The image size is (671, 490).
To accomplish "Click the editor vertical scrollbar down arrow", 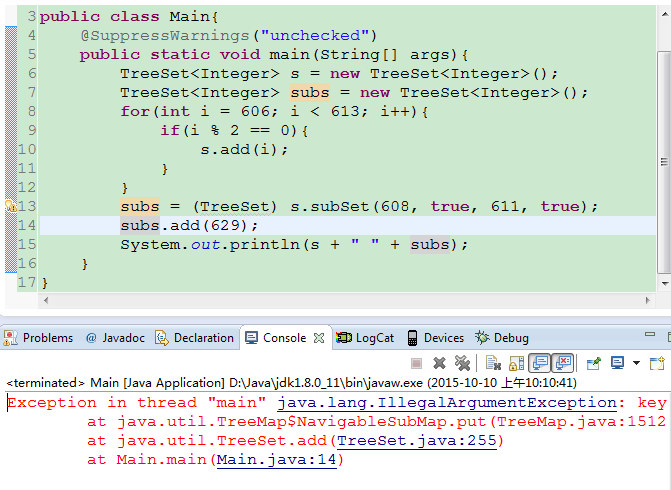I will pos(665,283).
